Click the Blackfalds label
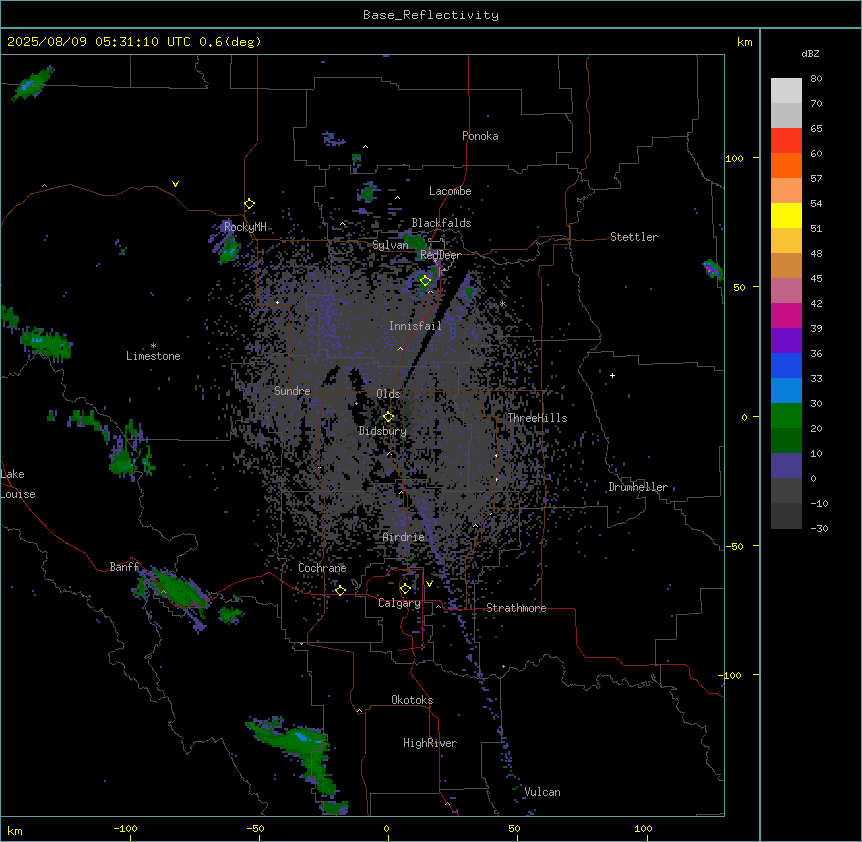Image resolution: width=862 pixels, height=842 pixels. coord(441,223)
